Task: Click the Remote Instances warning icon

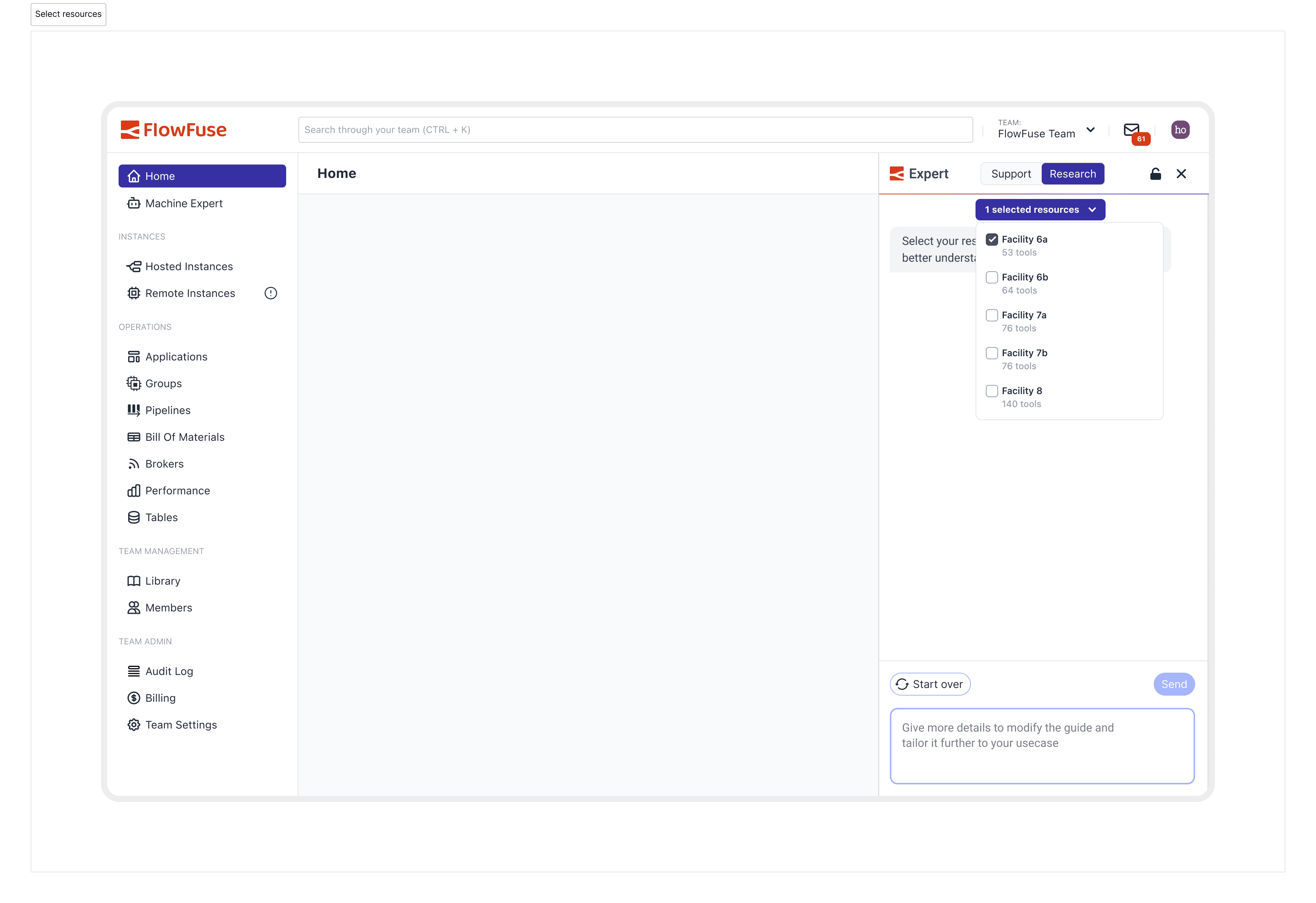Action: click(271, 293)
